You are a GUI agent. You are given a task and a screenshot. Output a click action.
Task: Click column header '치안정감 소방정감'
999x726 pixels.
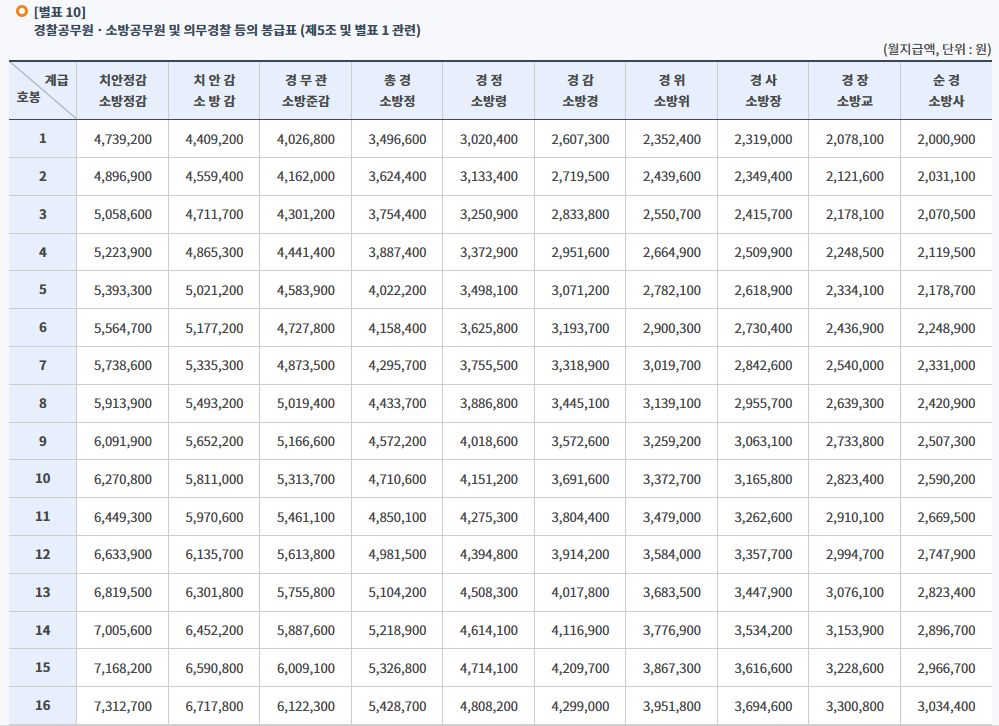(x=122, y=90)
